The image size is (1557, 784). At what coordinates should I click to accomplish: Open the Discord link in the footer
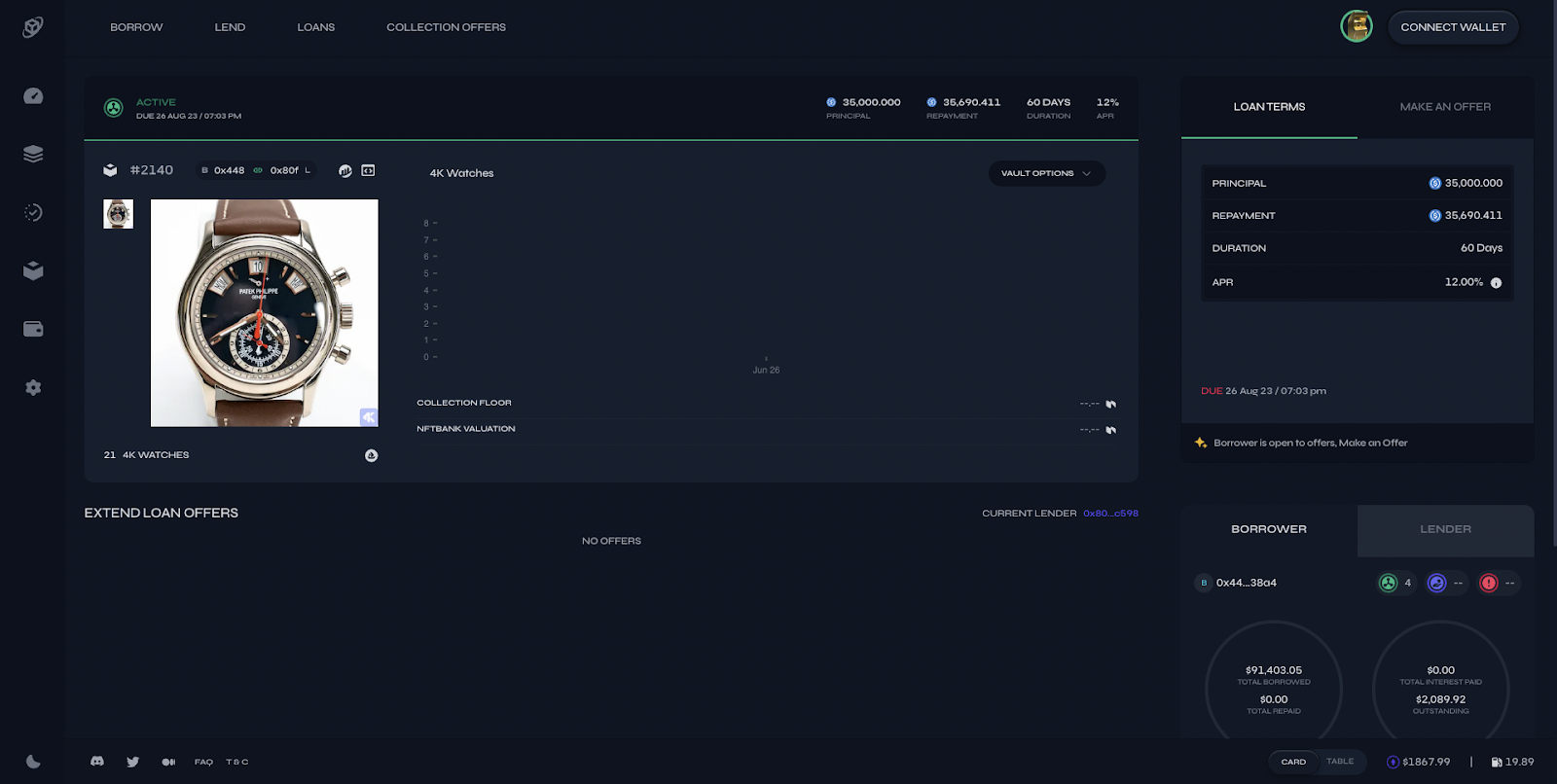(x=97, y=762)
